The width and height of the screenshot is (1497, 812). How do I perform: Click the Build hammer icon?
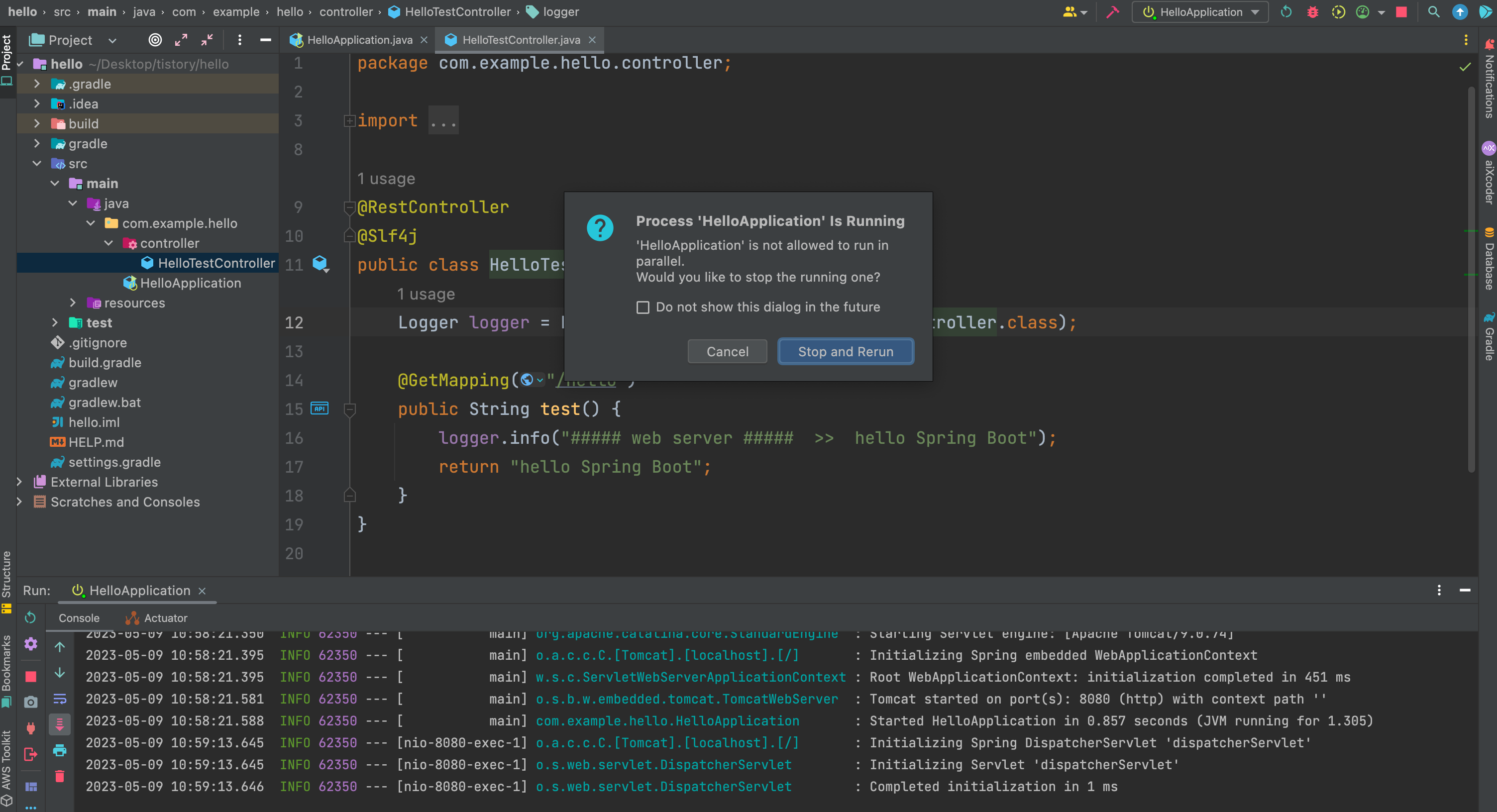click(1113, 12)
